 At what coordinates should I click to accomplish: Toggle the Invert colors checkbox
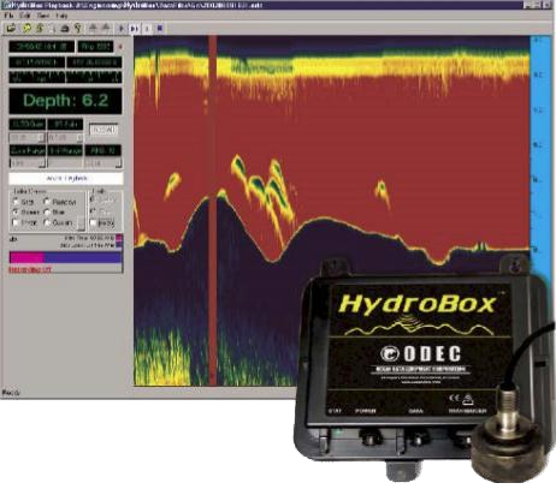16,223
